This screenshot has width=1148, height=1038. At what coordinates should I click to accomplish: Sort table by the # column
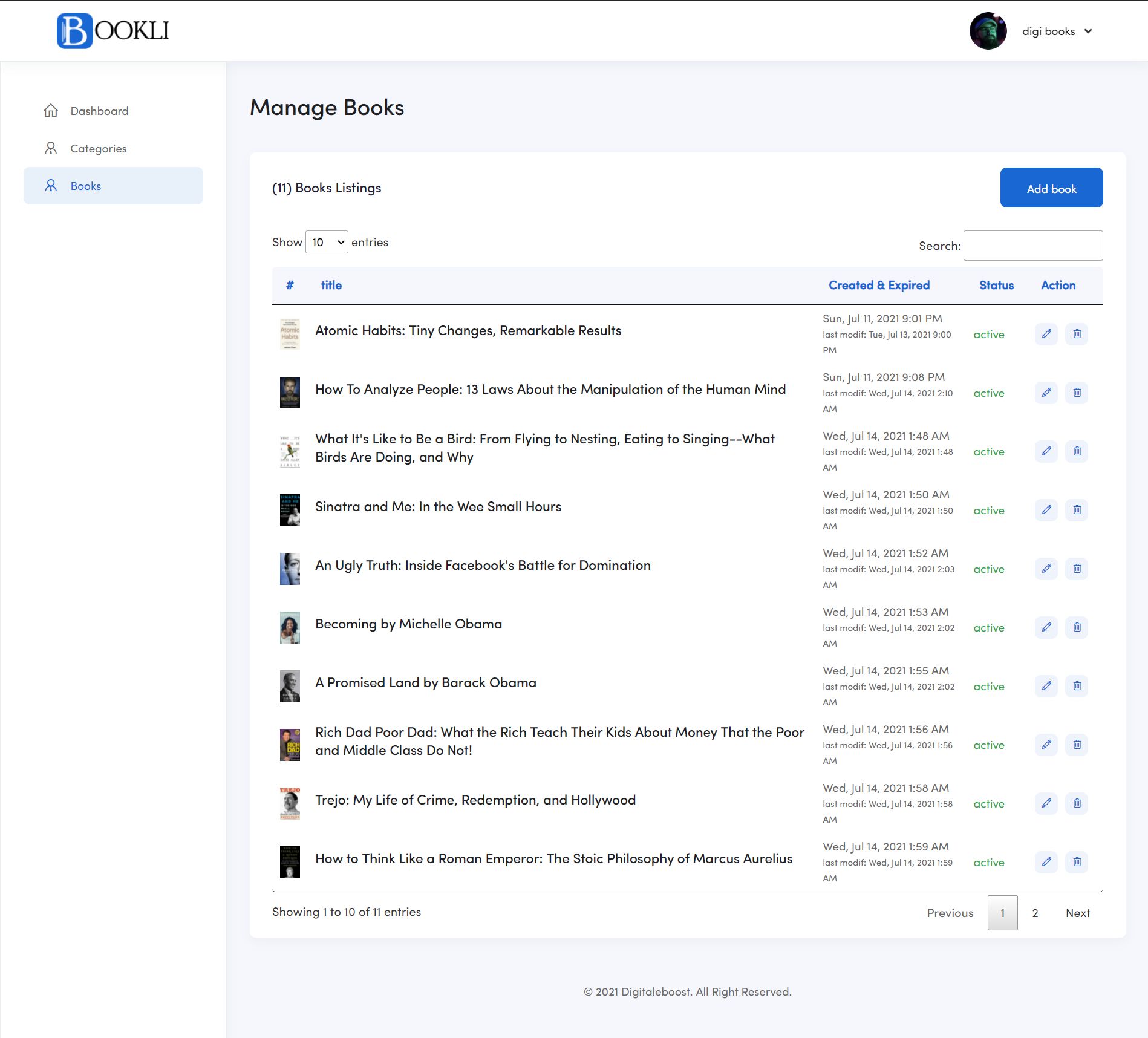tap(290, 285)
